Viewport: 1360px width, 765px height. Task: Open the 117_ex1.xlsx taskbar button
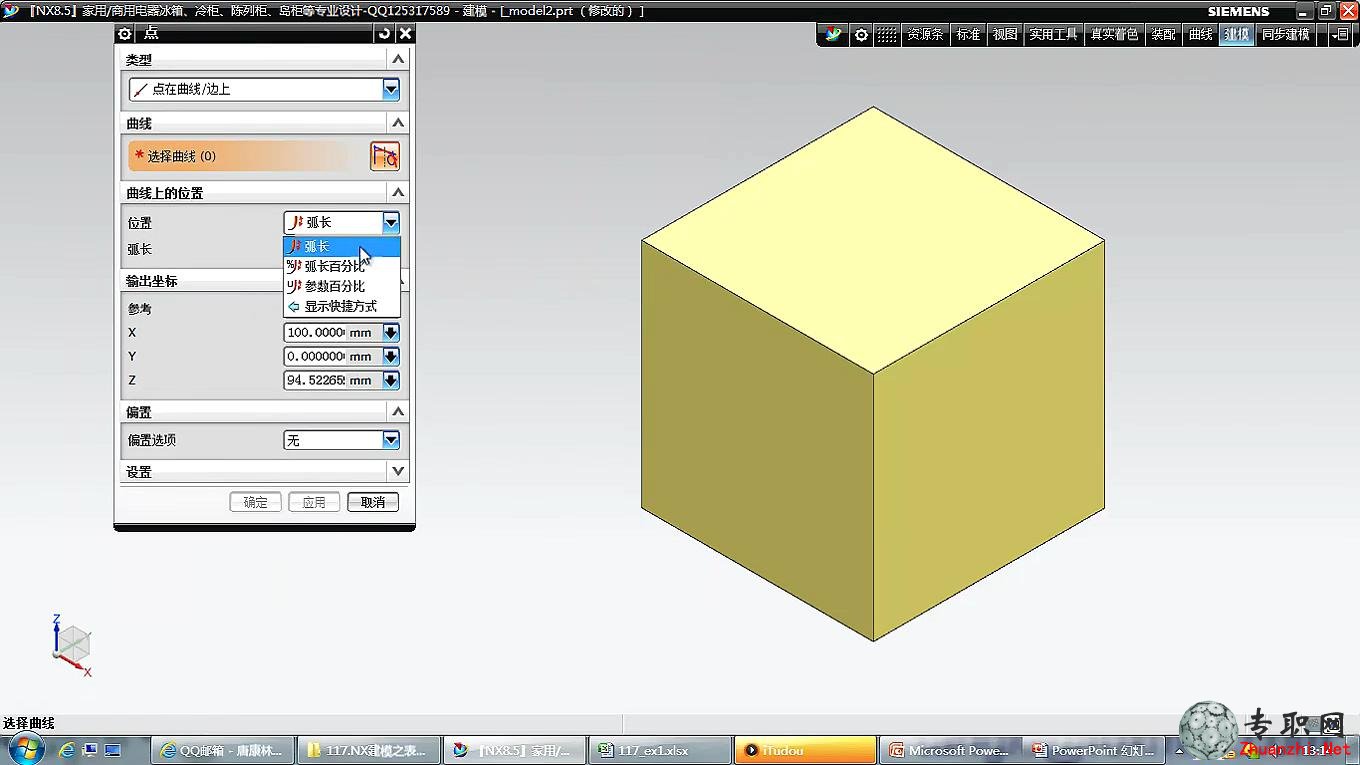pos(659,750)
